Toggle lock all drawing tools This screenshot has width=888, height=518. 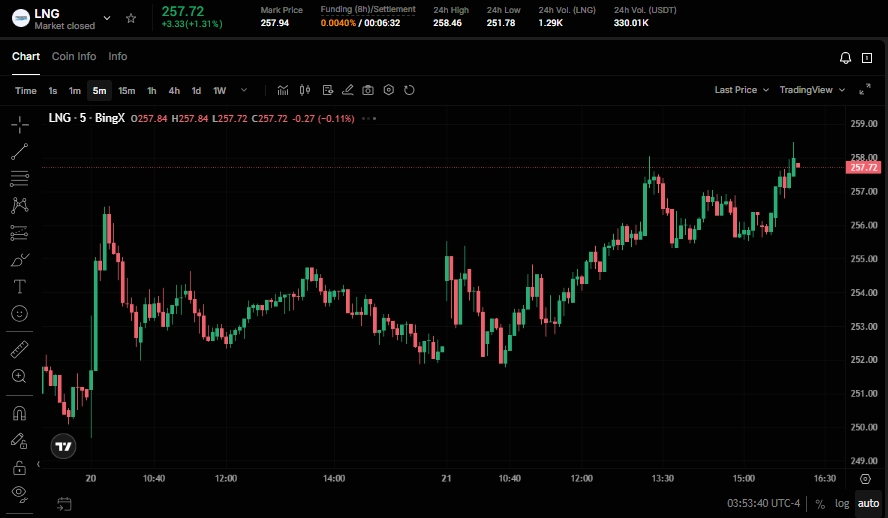click(x=19, y=466)
